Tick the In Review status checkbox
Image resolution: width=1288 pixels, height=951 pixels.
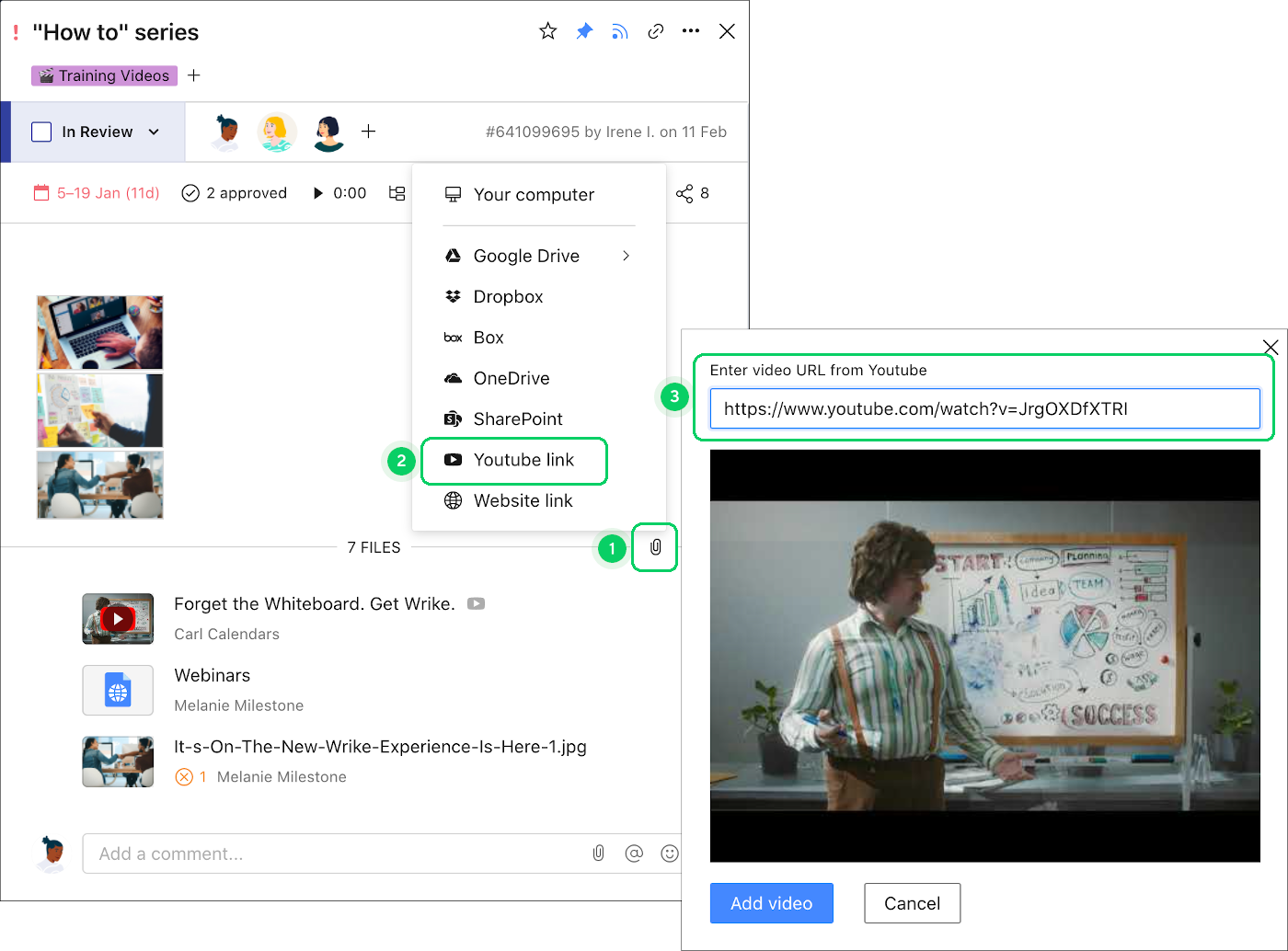(x=41, y=132)
